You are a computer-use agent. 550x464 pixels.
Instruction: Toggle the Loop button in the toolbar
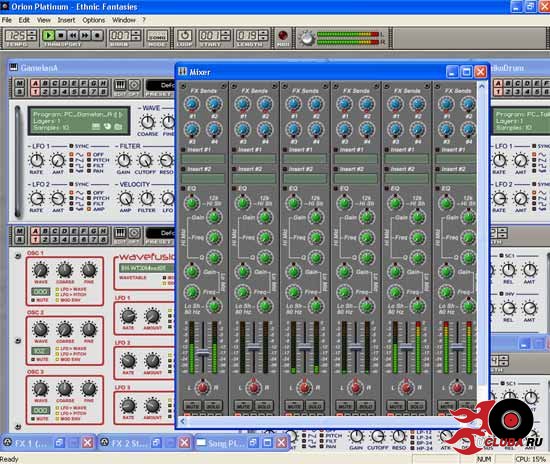pos(184,35)
